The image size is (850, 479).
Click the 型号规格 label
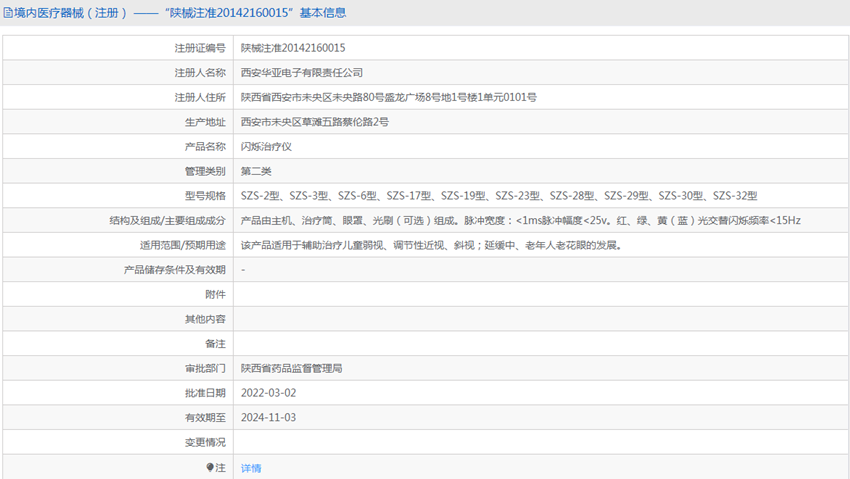(x=205, y=196)
